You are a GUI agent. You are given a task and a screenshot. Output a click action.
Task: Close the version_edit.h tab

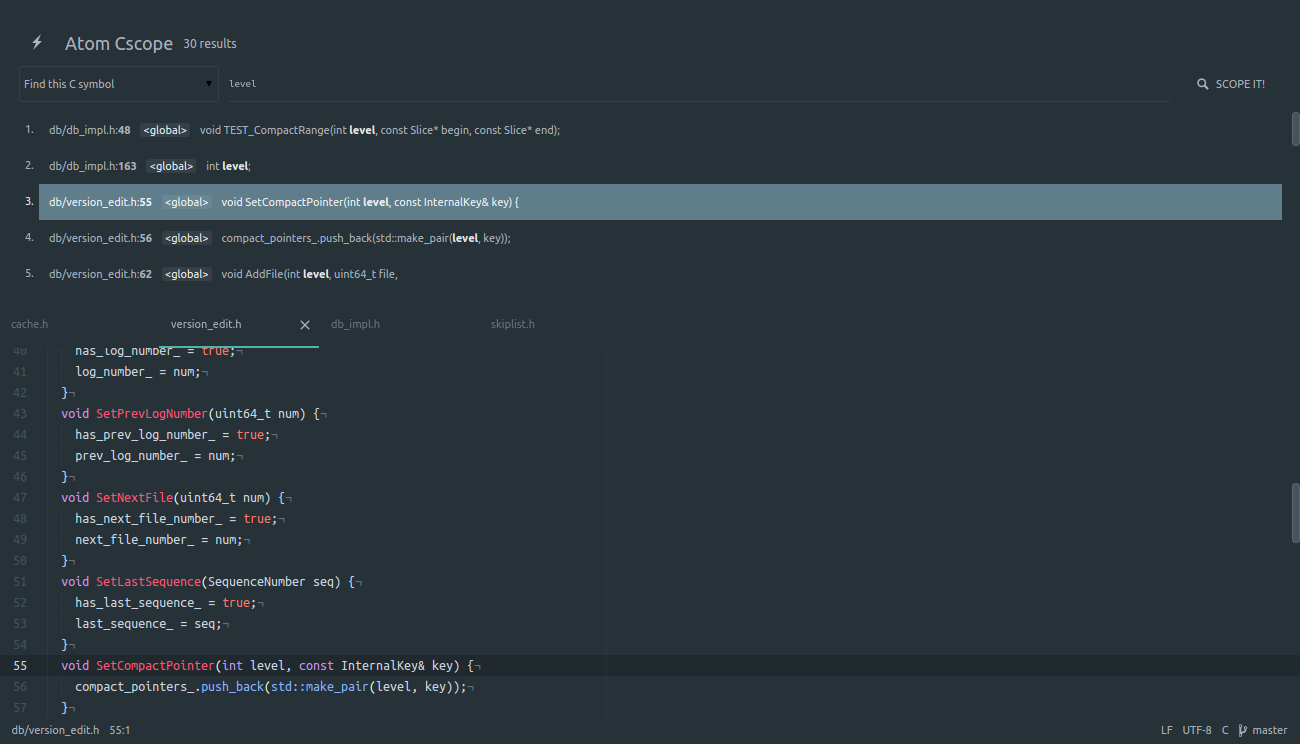click(x=305, y=325)
